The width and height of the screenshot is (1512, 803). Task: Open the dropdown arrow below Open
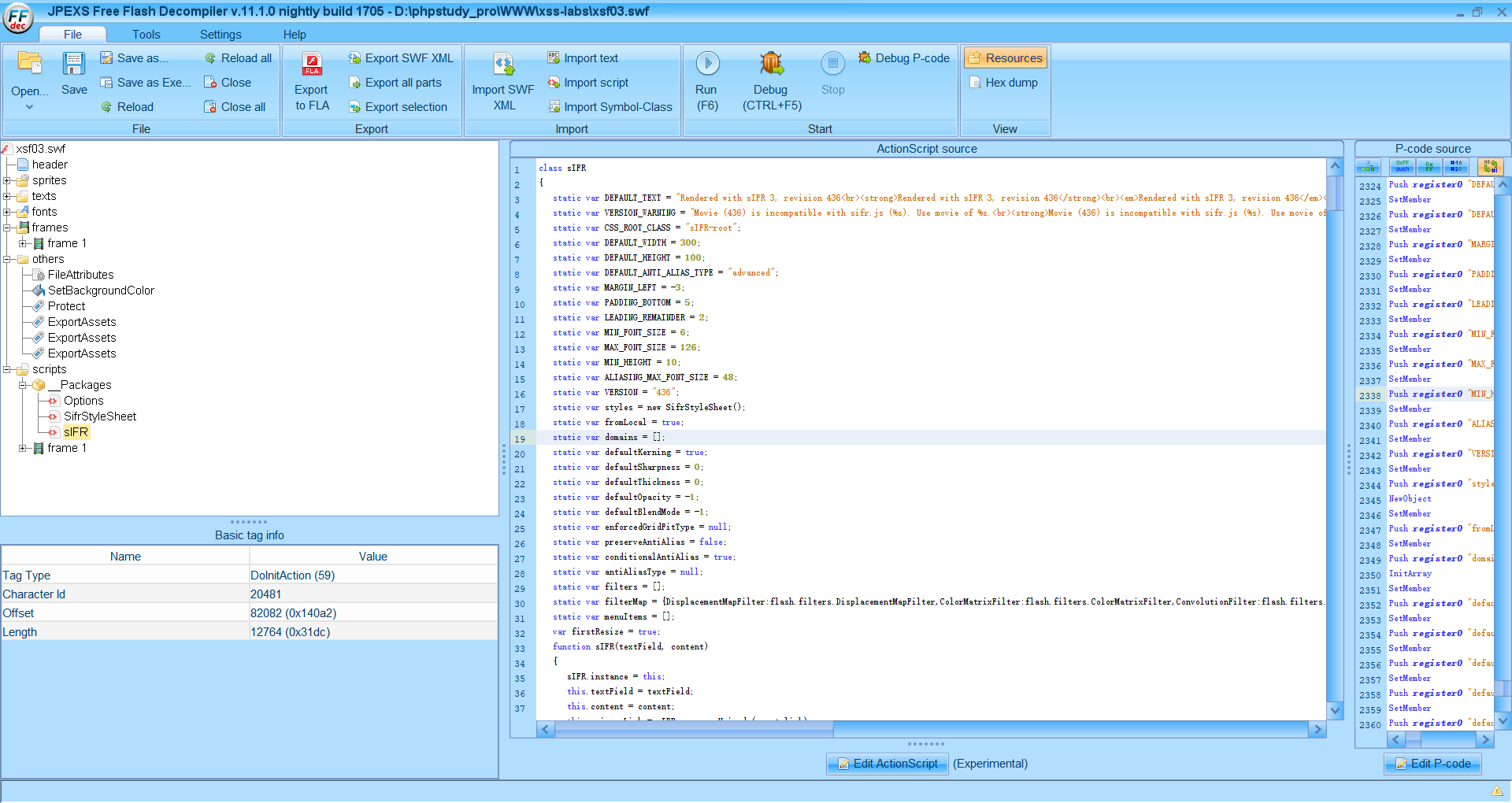pyautogui.click(x=30, y=107)
